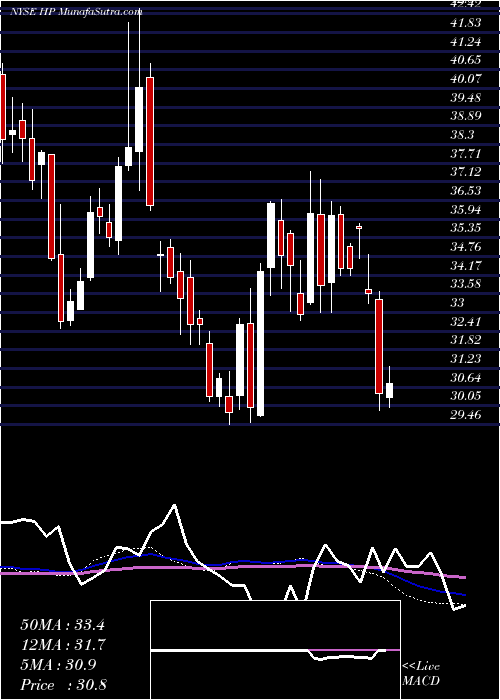Click the 35.35 price axis label
The height and width of the screenshot is (700, 500).
coord(466,228)
